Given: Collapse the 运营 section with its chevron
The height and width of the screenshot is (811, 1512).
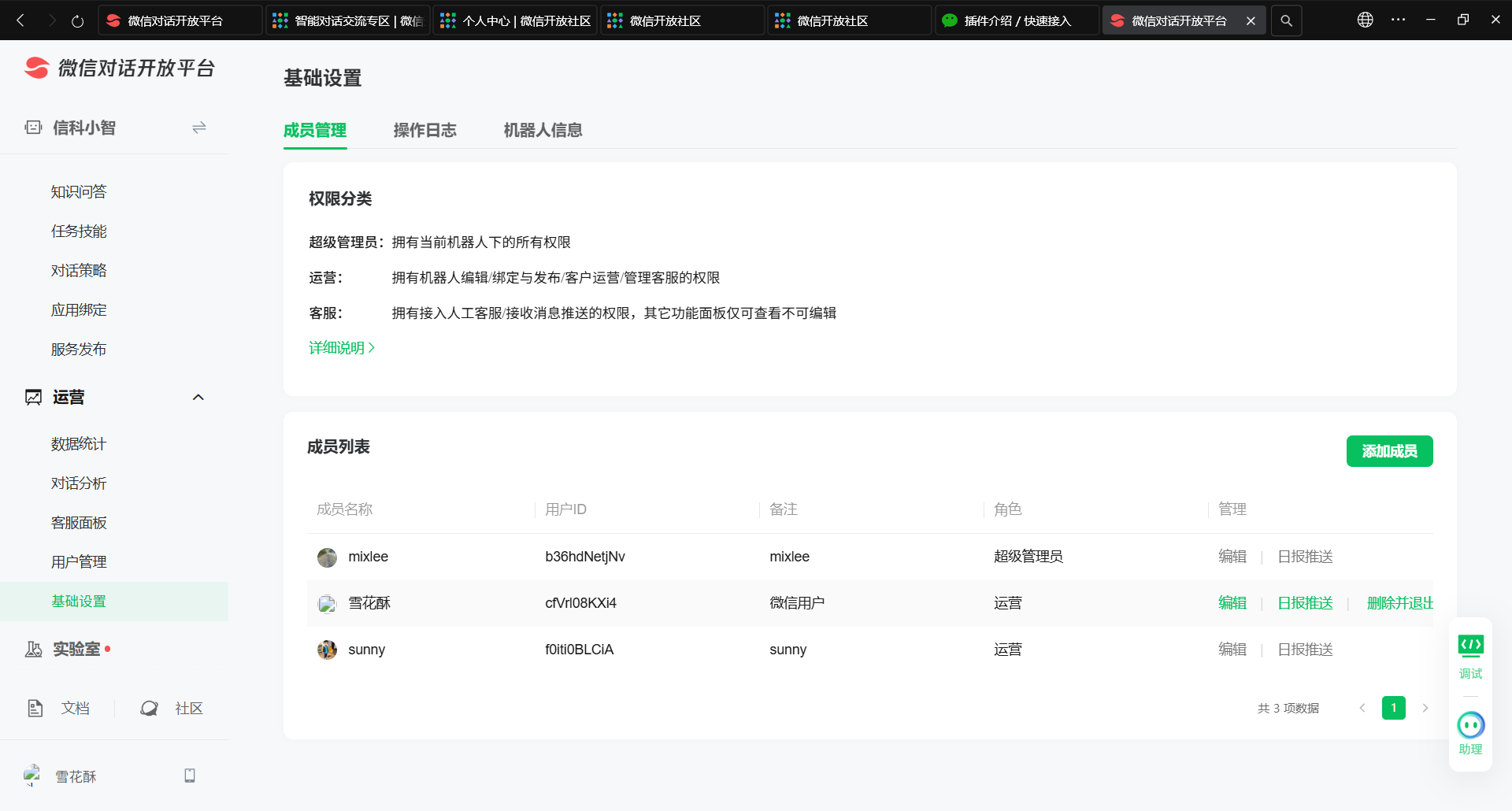Looking at the screenshot, I should [198, 398].
